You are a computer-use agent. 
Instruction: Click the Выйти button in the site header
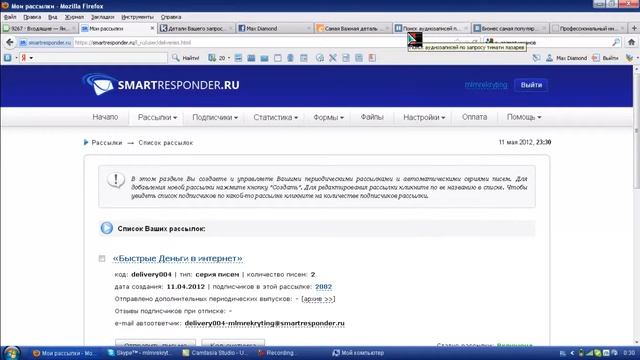[531, 85]
